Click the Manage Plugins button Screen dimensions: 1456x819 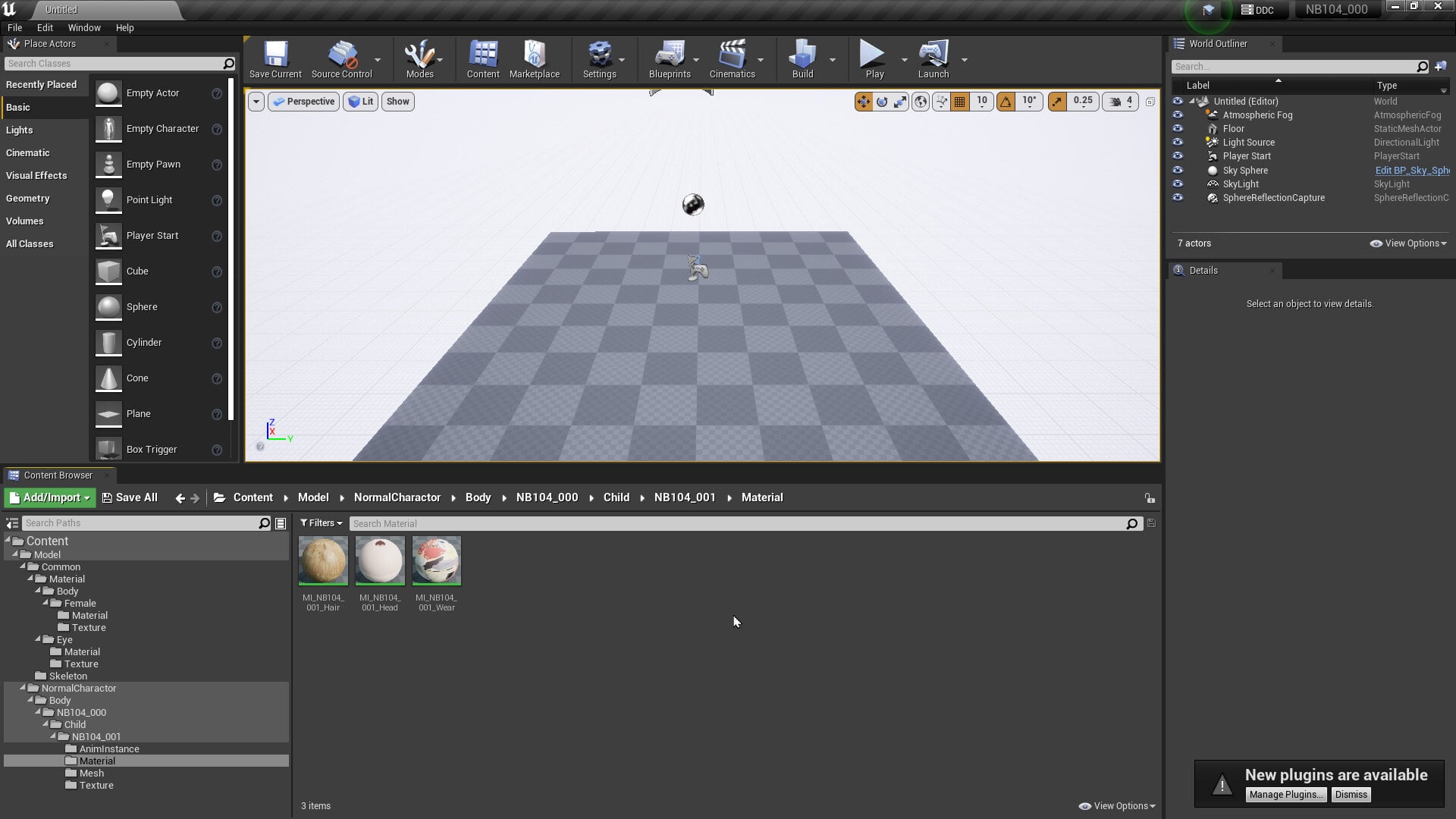[x=1286, y=795]
